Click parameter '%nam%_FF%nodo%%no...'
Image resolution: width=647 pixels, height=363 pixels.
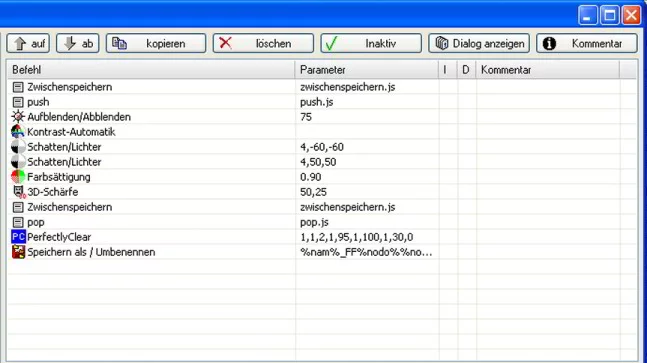366,252
